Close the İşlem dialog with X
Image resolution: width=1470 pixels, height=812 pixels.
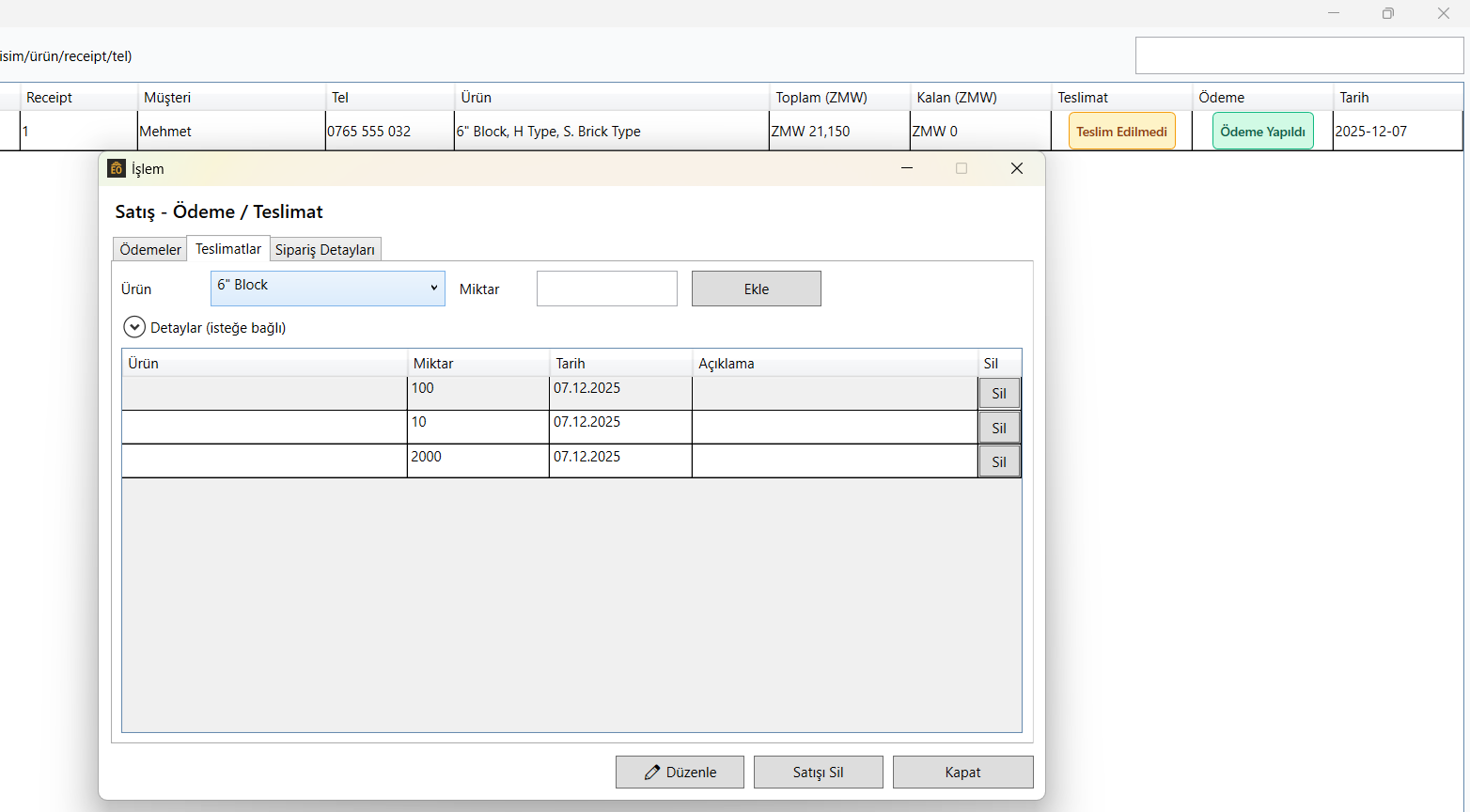coord(1016,168)
